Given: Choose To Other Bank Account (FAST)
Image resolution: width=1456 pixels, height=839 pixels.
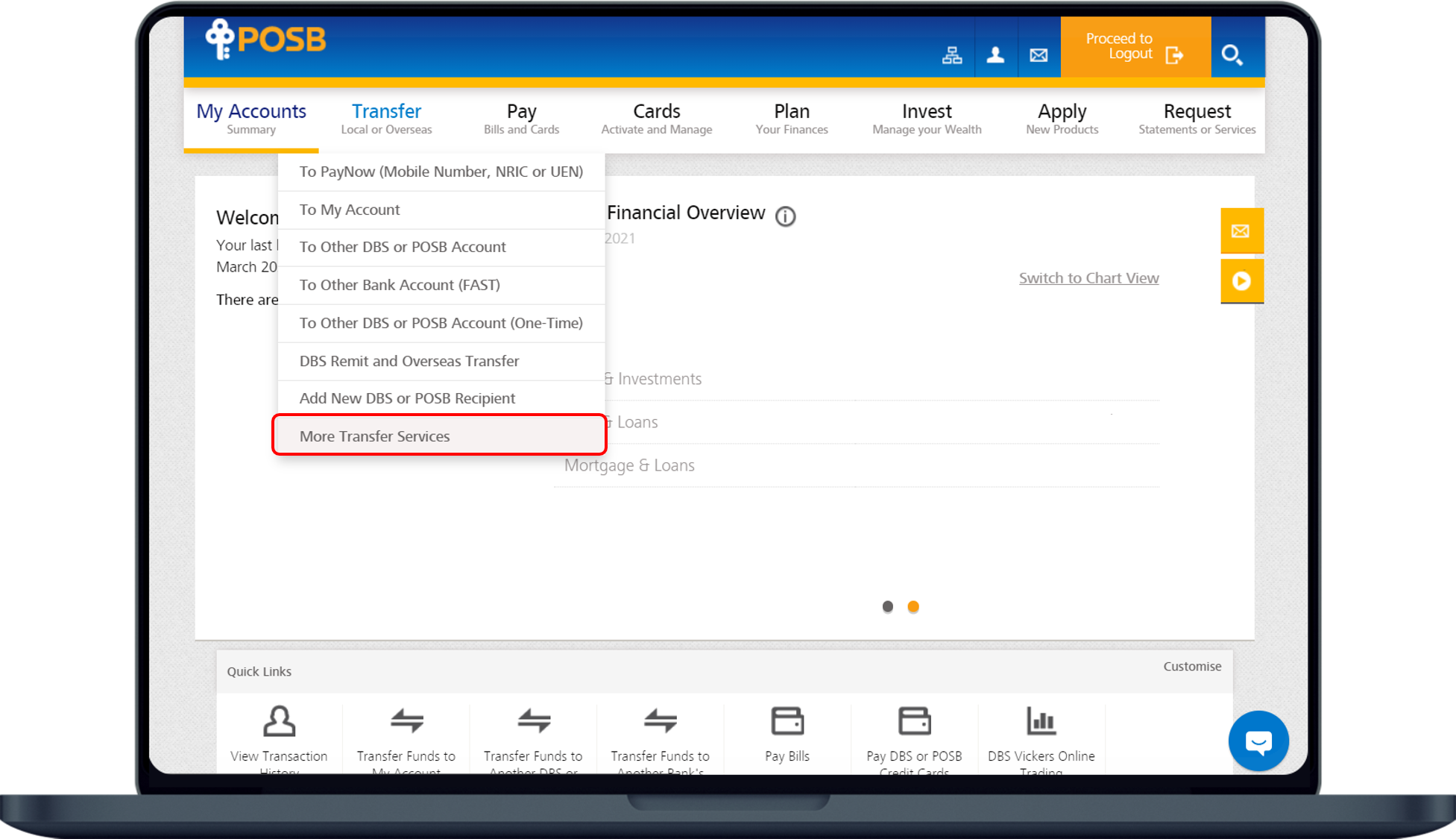Looking at the screenshot, I should [x=400, y=285].
